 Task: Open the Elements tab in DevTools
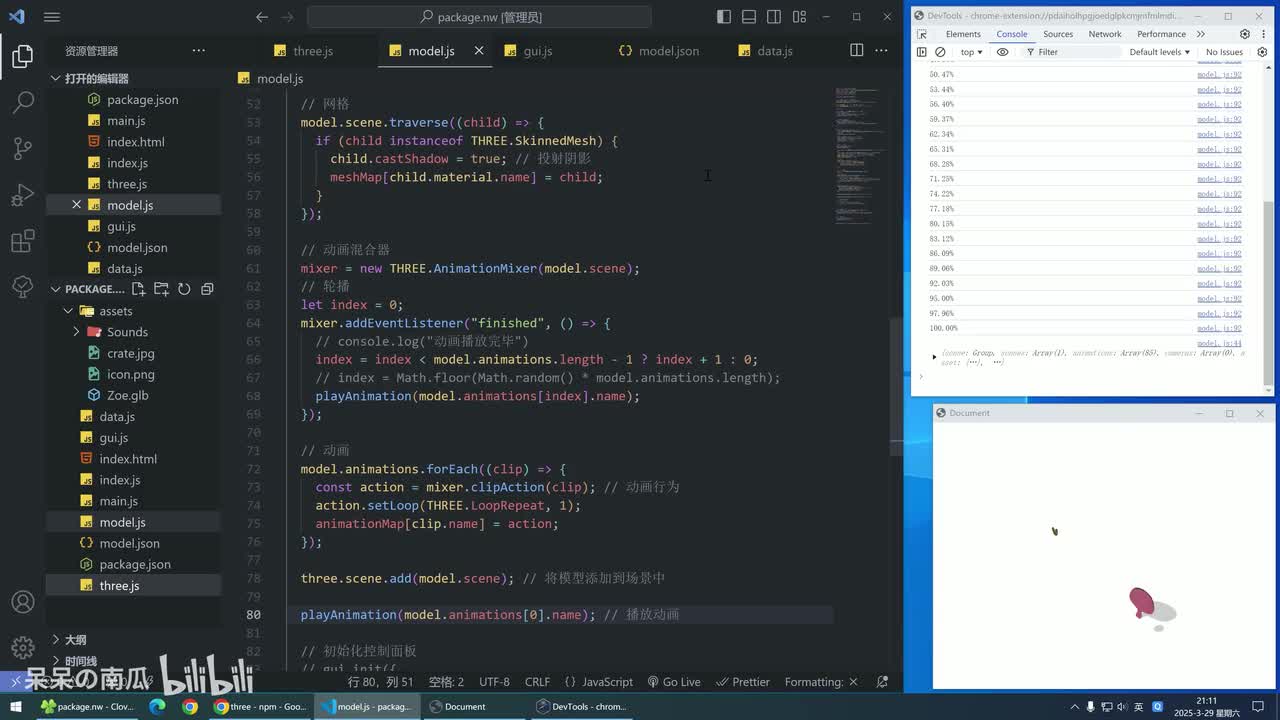coord(963,34)
